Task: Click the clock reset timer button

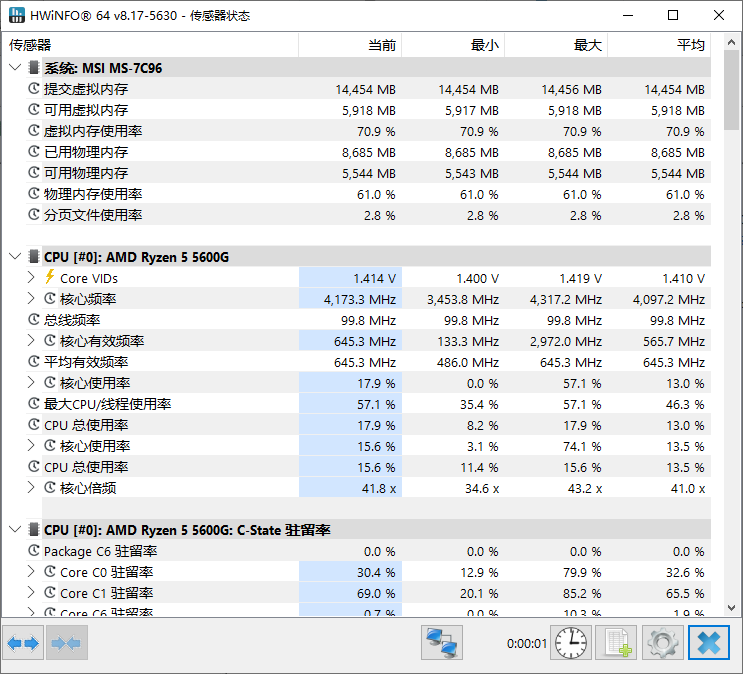Action: point(571,643)
